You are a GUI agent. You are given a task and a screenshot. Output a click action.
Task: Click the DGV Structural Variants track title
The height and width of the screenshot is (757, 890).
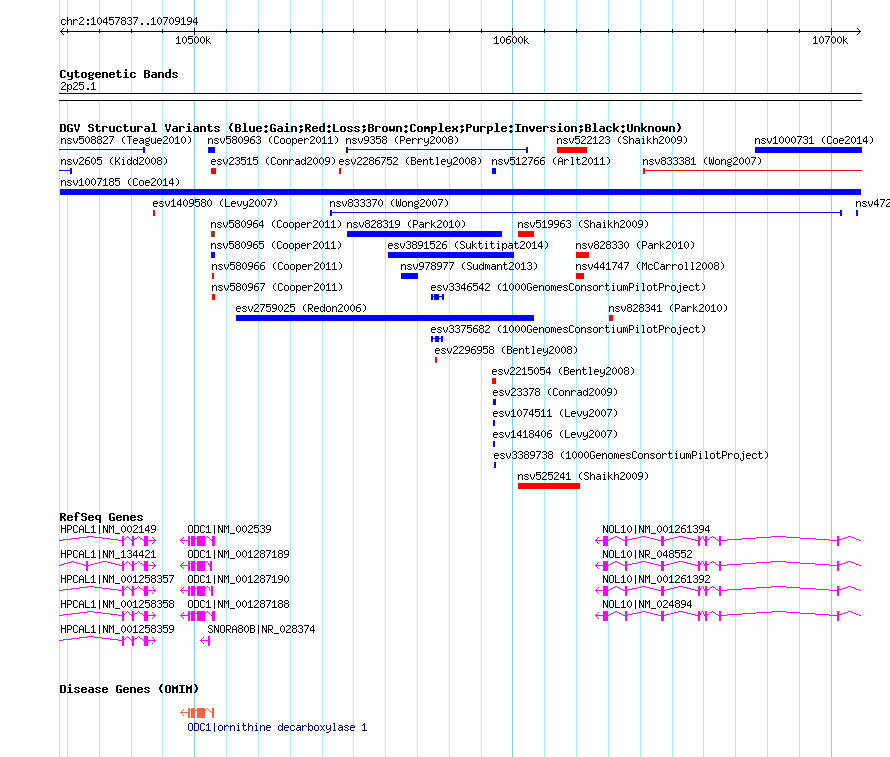pyautogui.click(x=371, y=128)
